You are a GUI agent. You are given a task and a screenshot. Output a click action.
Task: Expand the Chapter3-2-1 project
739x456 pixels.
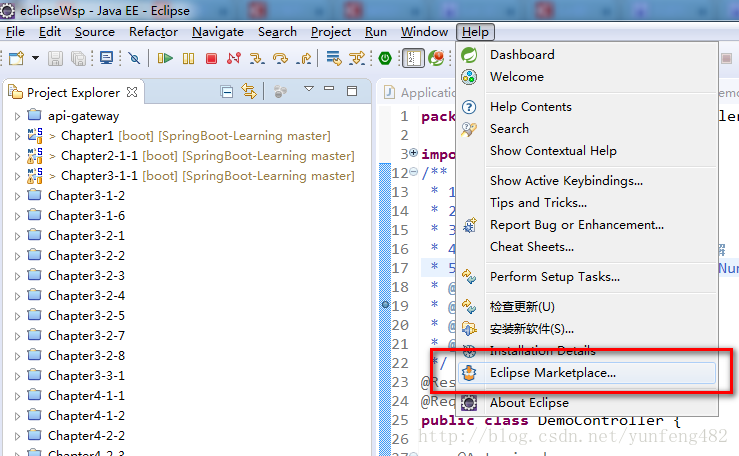[17, 236]
